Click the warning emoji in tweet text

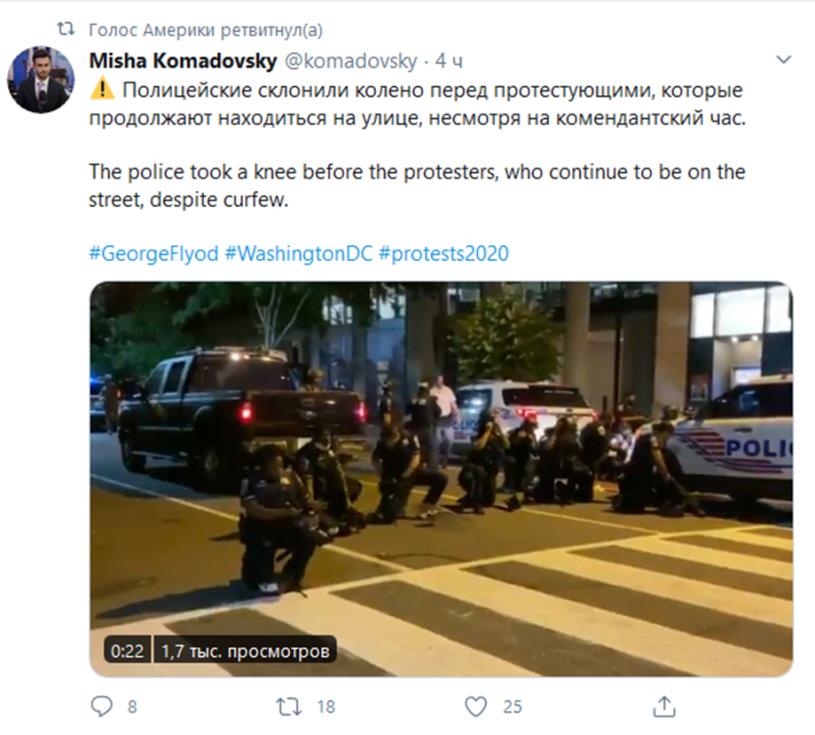coord(102,89)
